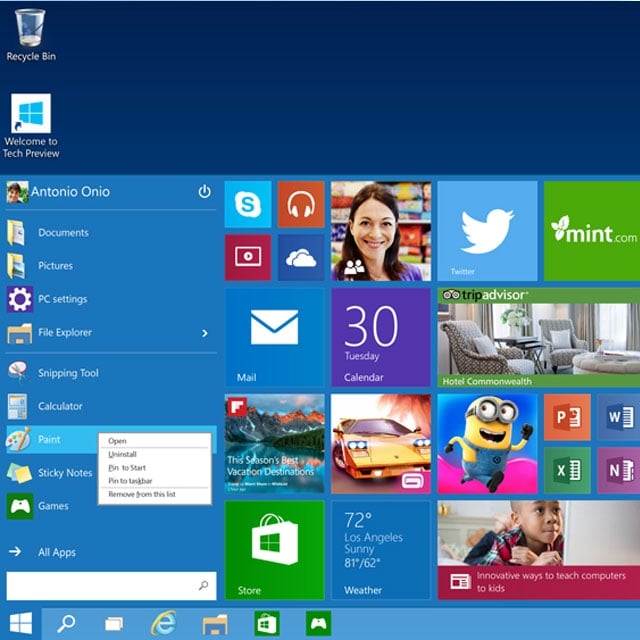
Task: Select Uninstall from the context menu
Action: pos(123,454)
